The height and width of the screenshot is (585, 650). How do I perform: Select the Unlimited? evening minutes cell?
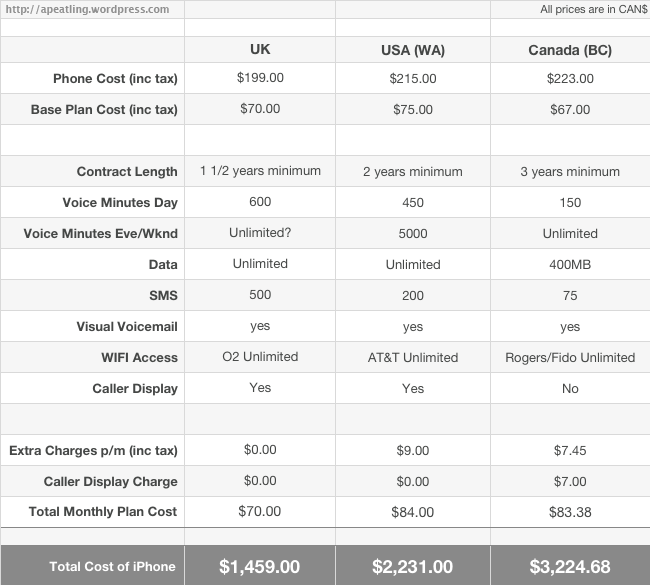click(x=260, y=233)
